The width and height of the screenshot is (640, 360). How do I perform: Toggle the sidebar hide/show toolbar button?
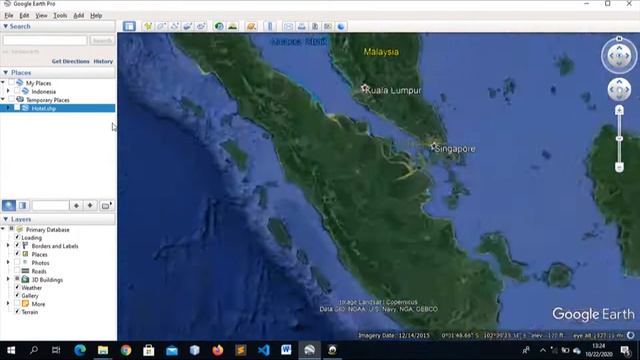coord(129,26)
